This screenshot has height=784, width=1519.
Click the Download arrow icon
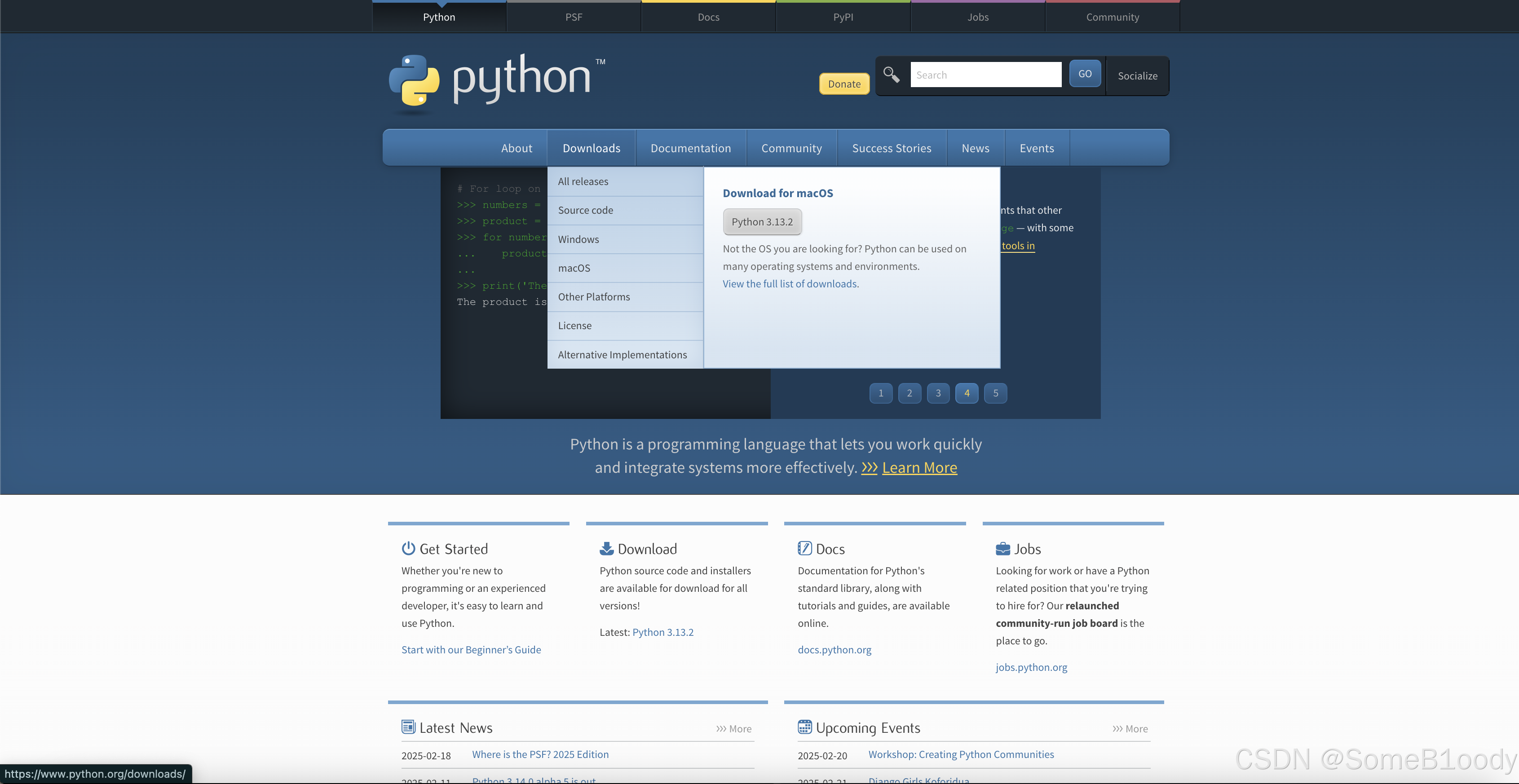pyautogui.click(x=606, y=548)
